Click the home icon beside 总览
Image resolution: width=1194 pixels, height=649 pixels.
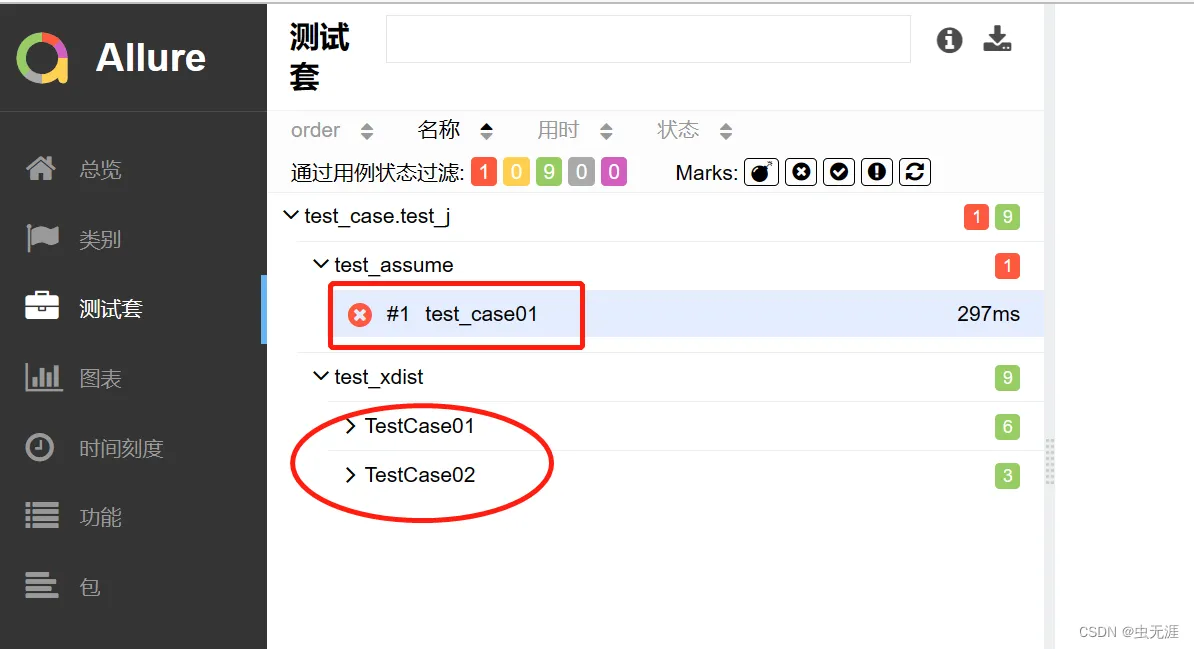coord(41,168)
